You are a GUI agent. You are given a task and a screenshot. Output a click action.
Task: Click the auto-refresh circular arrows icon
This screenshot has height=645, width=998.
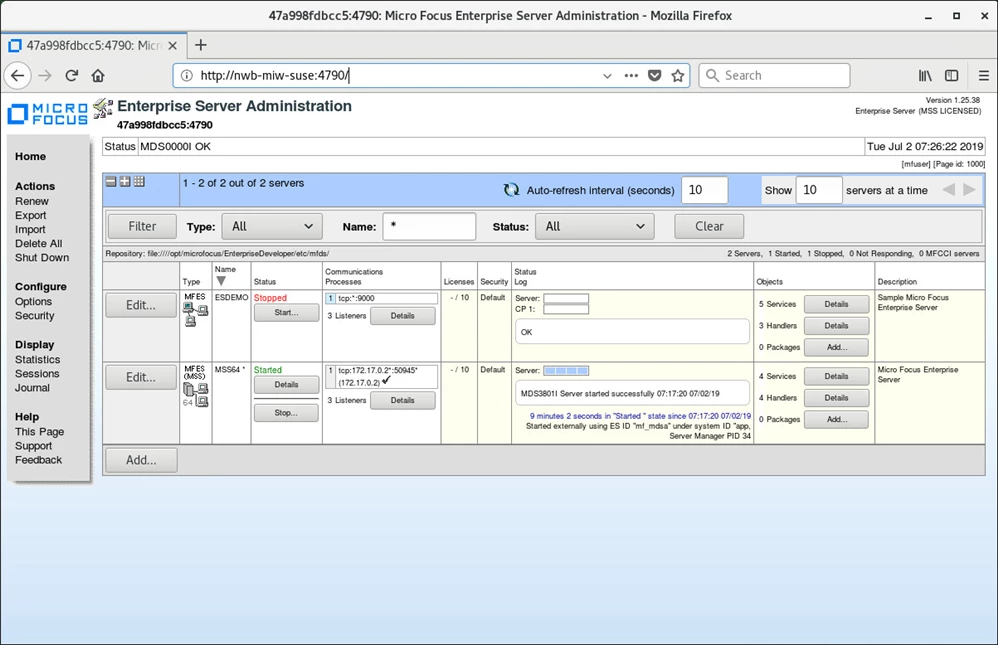511,190
